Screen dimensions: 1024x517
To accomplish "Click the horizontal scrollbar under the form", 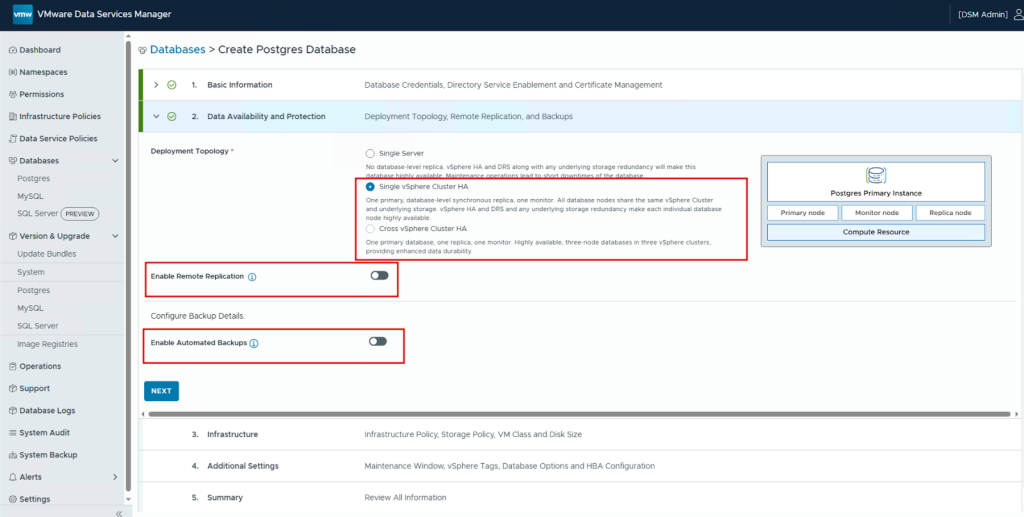I will point(579,414).
